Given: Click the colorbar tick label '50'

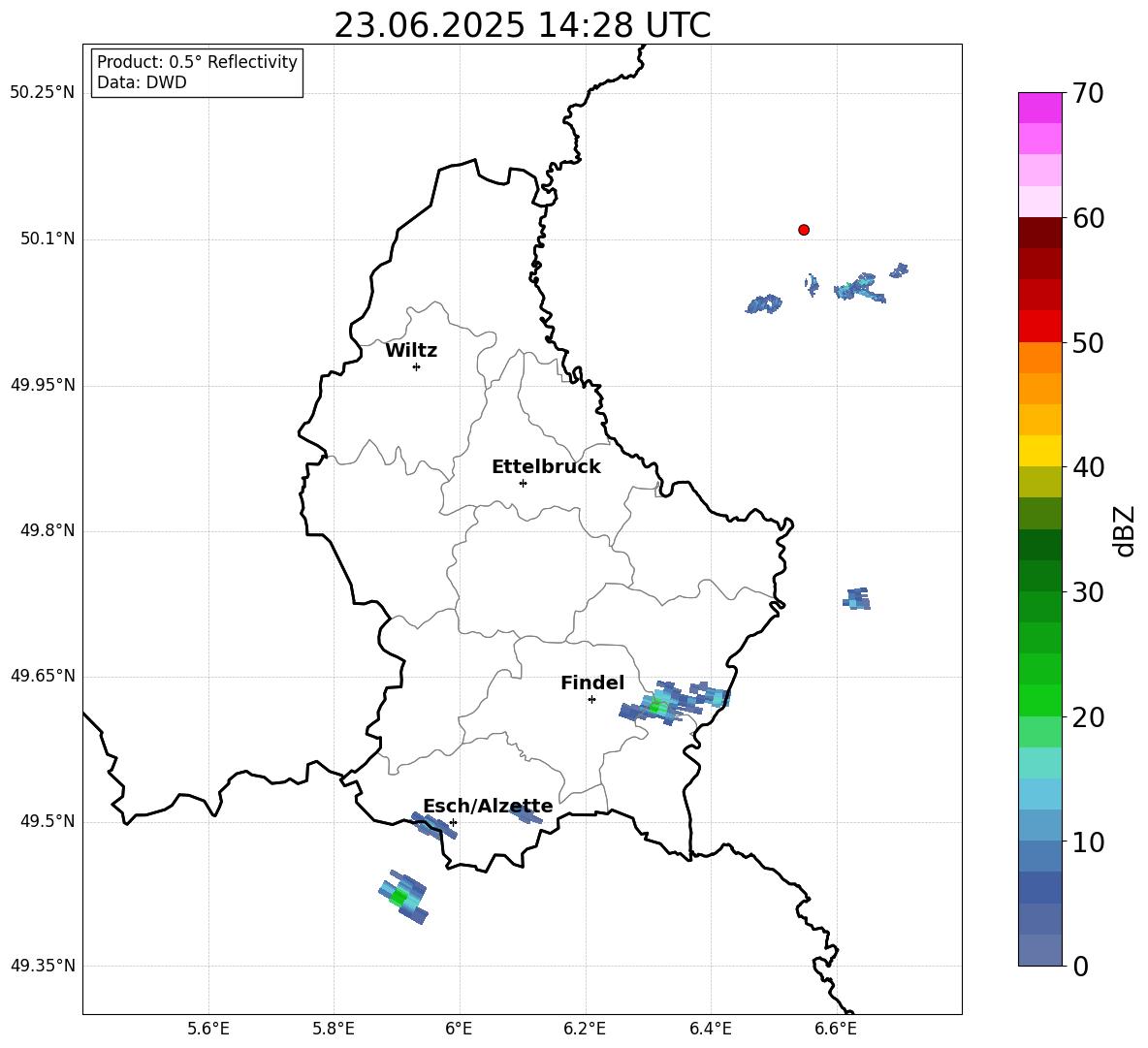Looking at the screenshot, I should coord(1089,343).
